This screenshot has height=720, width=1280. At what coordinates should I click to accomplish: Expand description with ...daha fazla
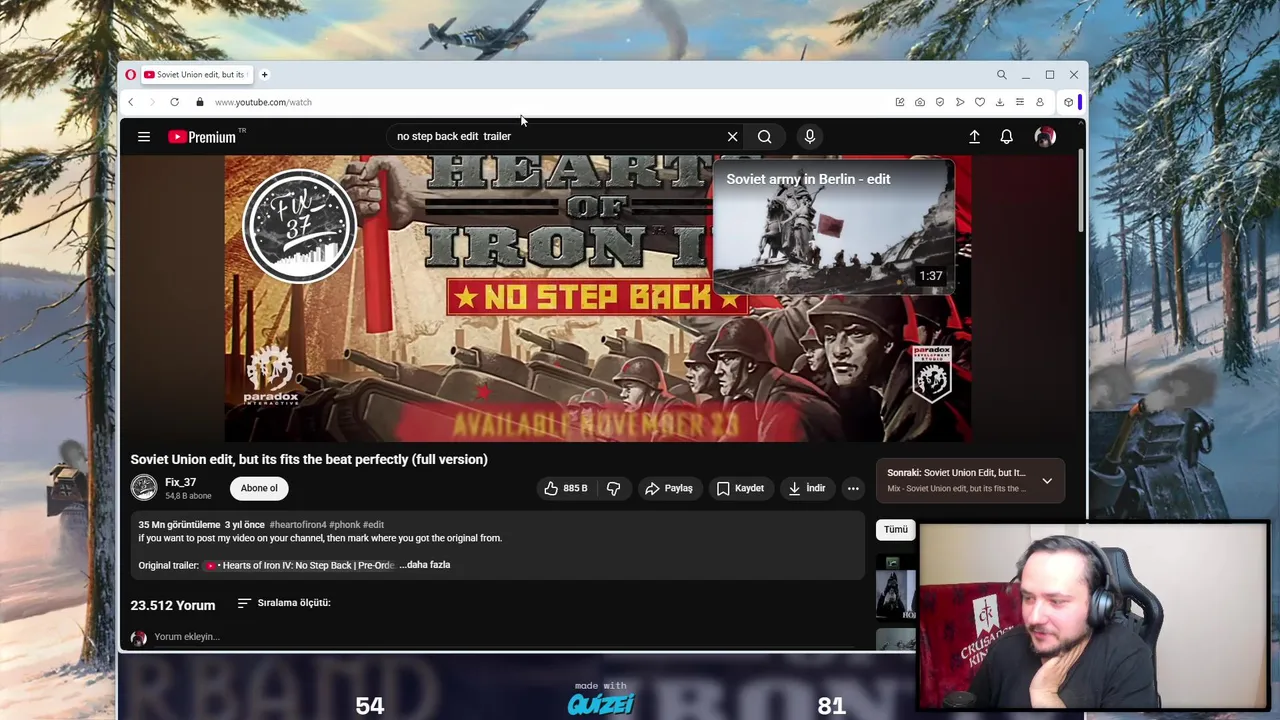(x=425, y=565)
